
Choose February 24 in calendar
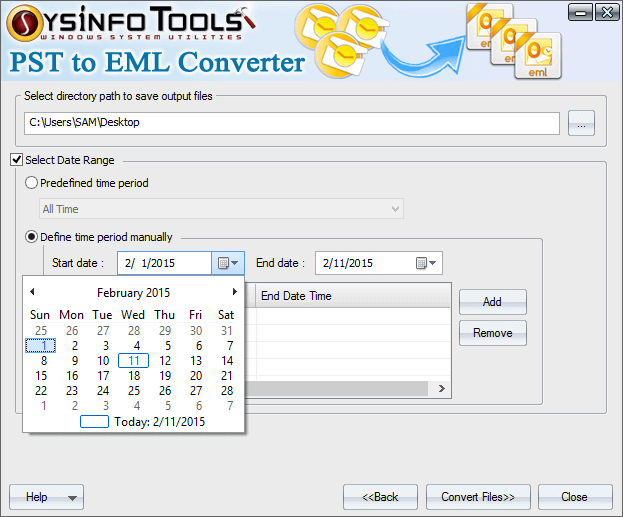pos(103,391)
